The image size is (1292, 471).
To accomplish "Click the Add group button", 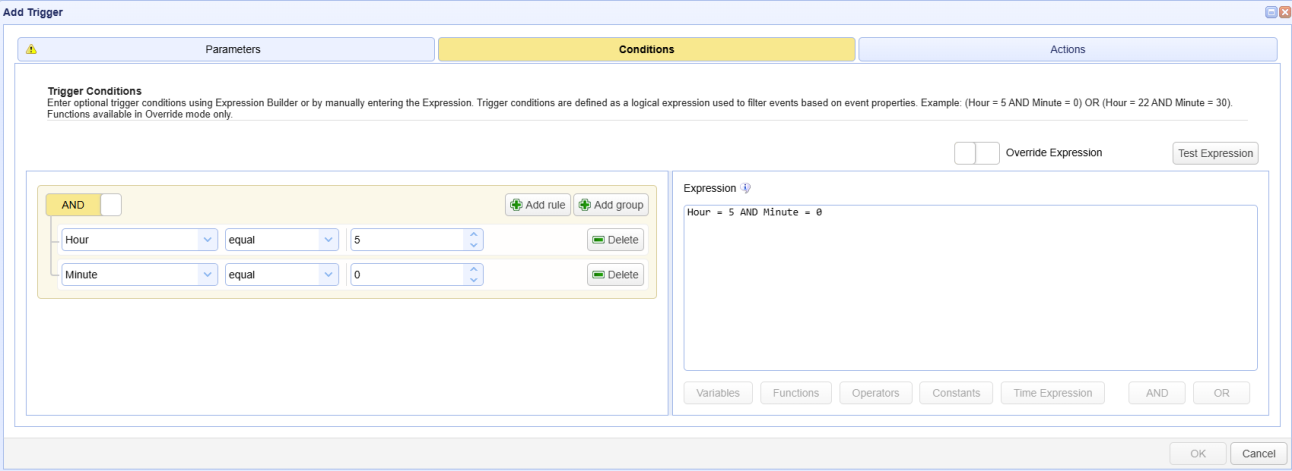I will pos(611,205).
